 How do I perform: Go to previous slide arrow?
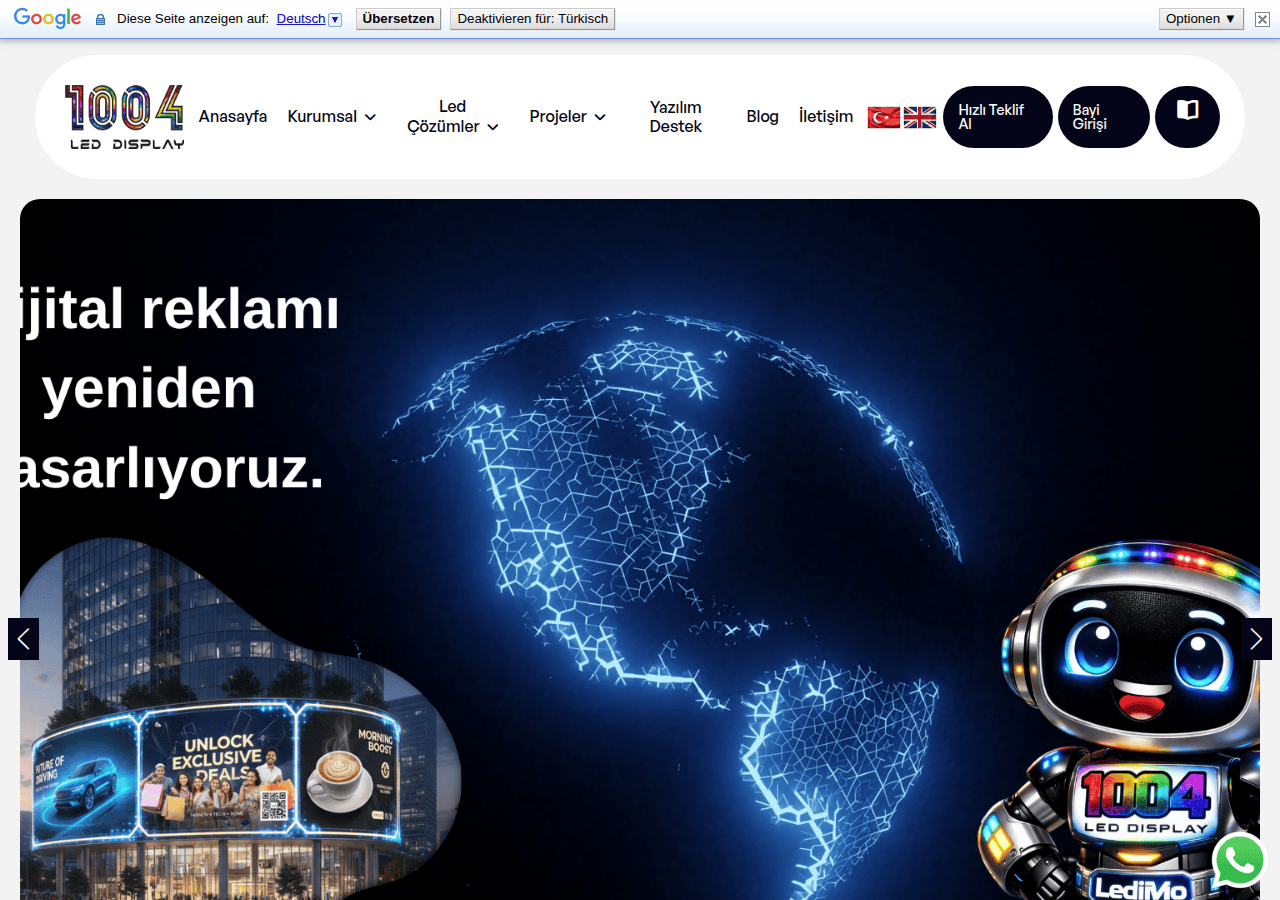click(x=23, y=639)
